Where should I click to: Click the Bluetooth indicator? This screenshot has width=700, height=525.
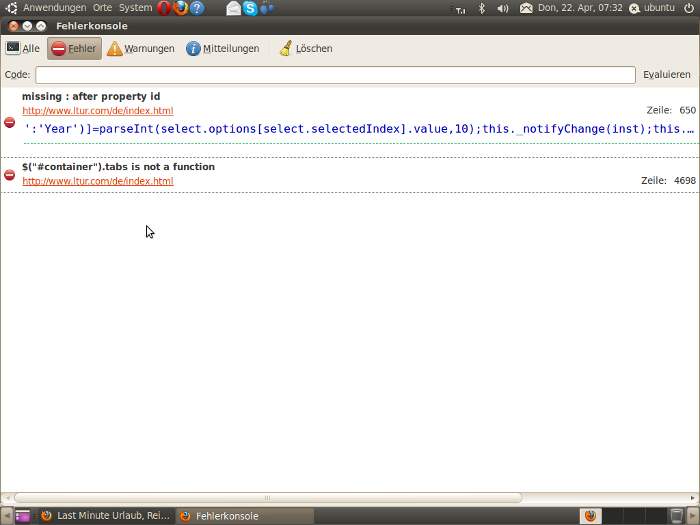482,8
